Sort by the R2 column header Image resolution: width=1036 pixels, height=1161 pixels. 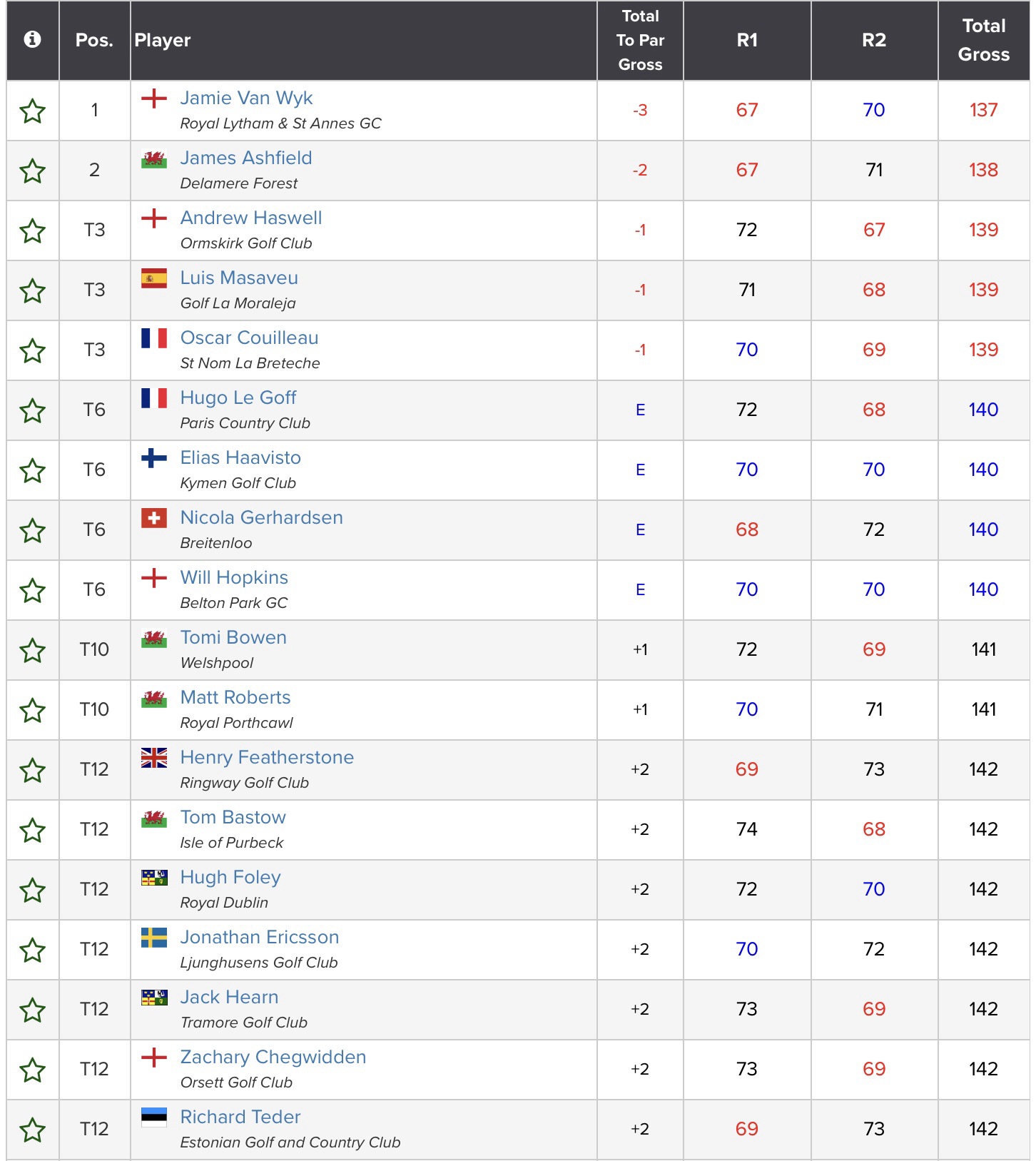(873, 40)
